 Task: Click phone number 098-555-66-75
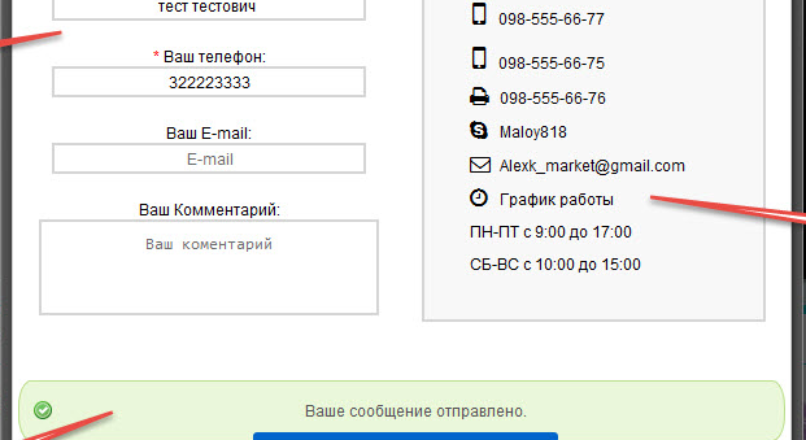pyautogui.click(x=551, y=63)
